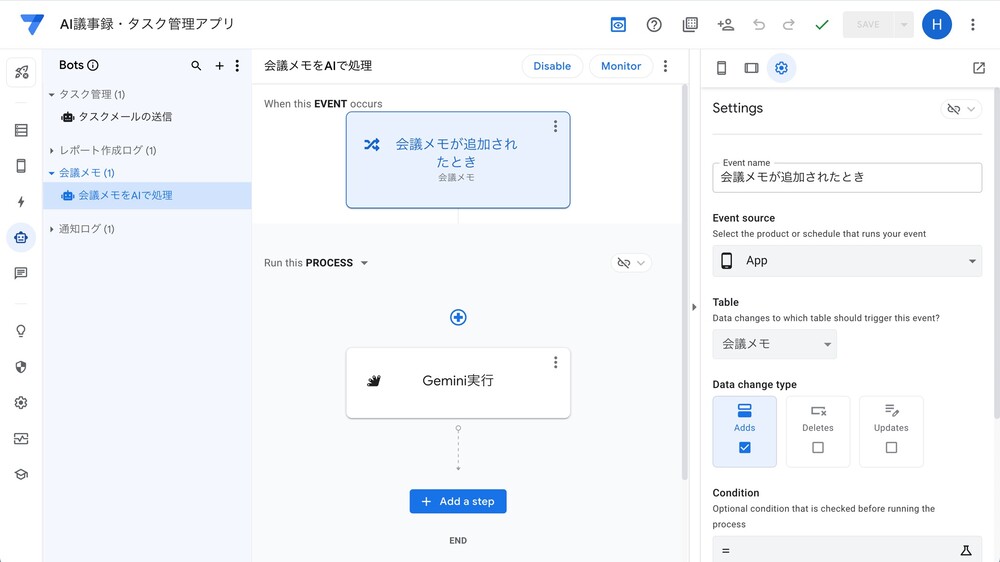Search bots with the magnifier icon
The width and height of the screenshot is (1000, 562).
[196, 66]
